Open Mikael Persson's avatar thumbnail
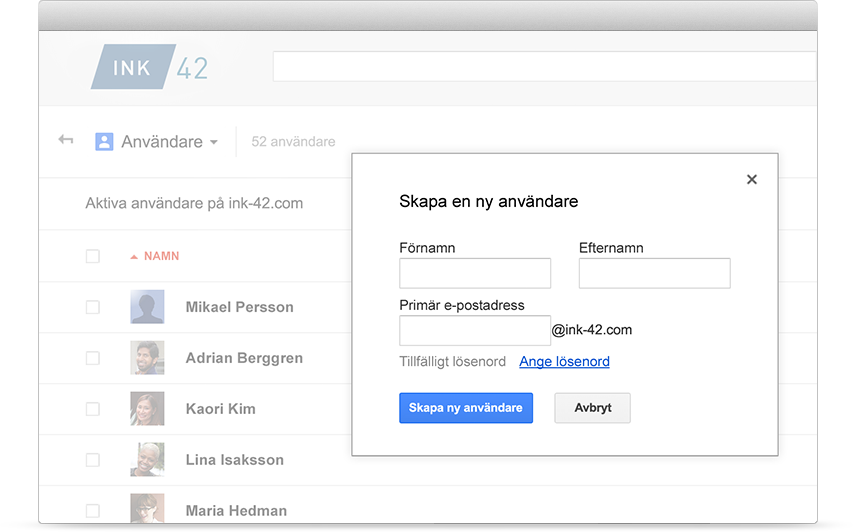The image size is (853, 532). (147, 307)
